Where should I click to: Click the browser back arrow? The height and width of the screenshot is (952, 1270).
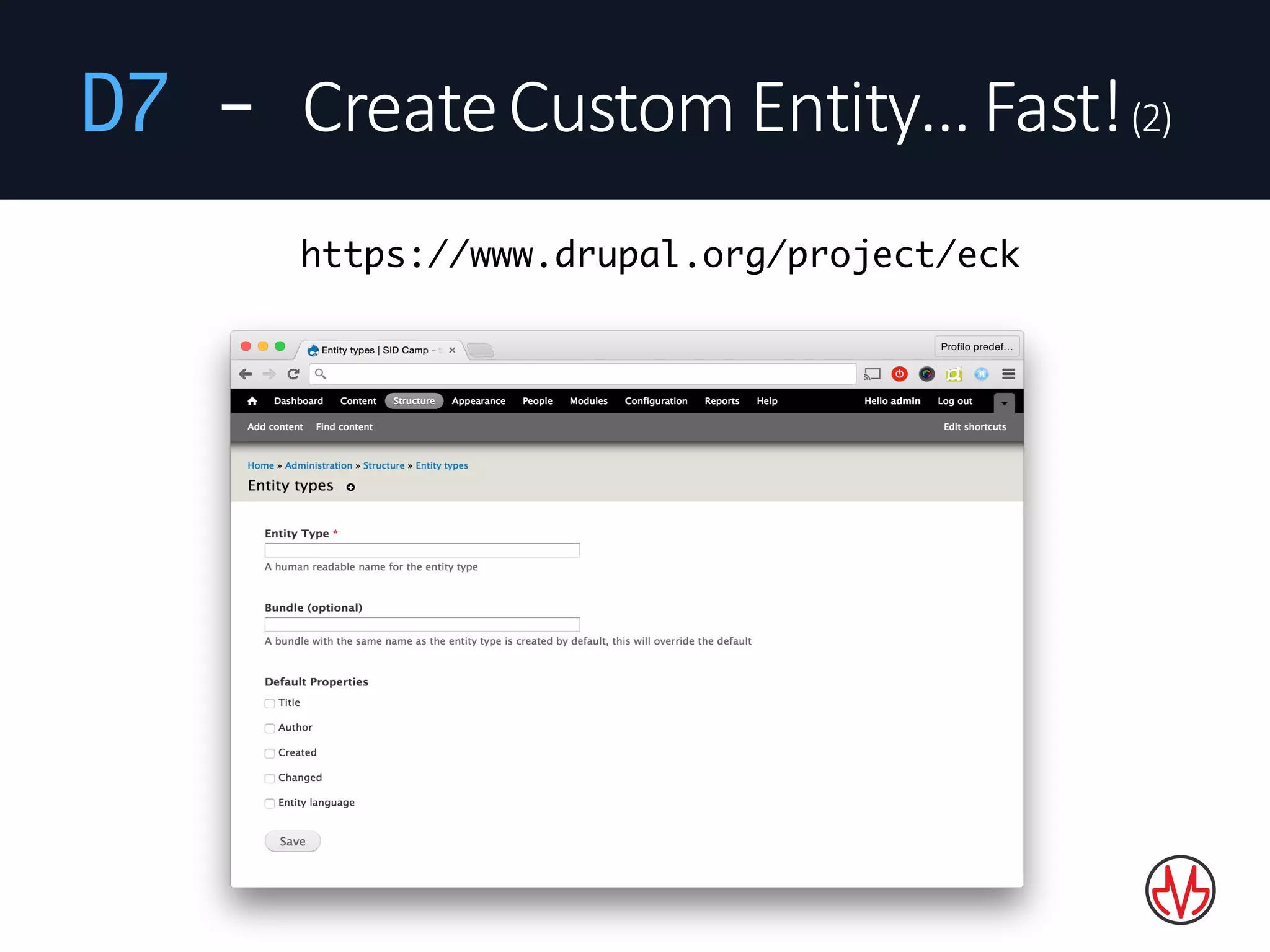246,374
